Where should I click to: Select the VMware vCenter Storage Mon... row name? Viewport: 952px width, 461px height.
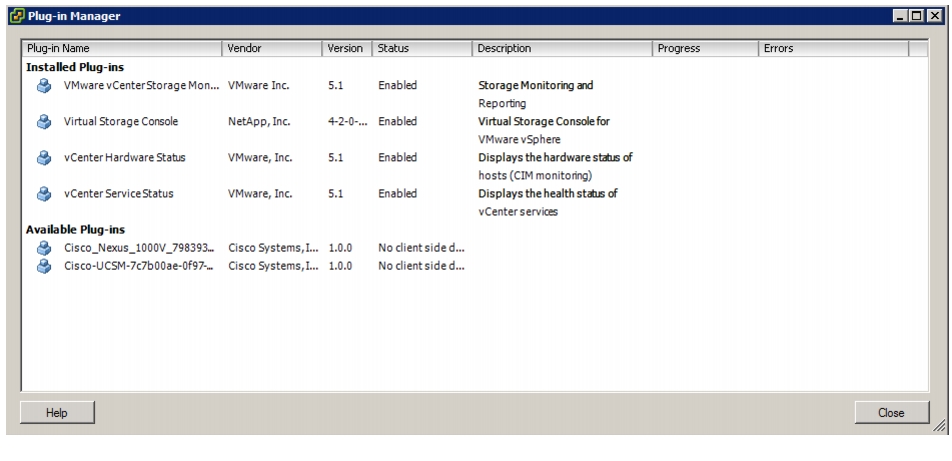(141, 86)
